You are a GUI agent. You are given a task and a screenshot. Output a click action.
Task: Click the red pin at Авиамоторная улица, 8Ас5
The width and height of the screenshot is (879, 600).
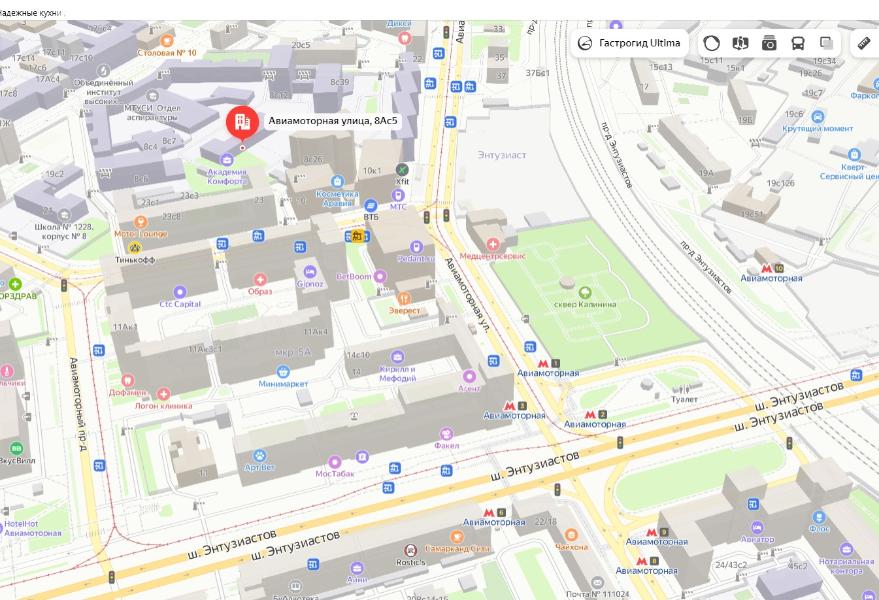pos(242,123)
